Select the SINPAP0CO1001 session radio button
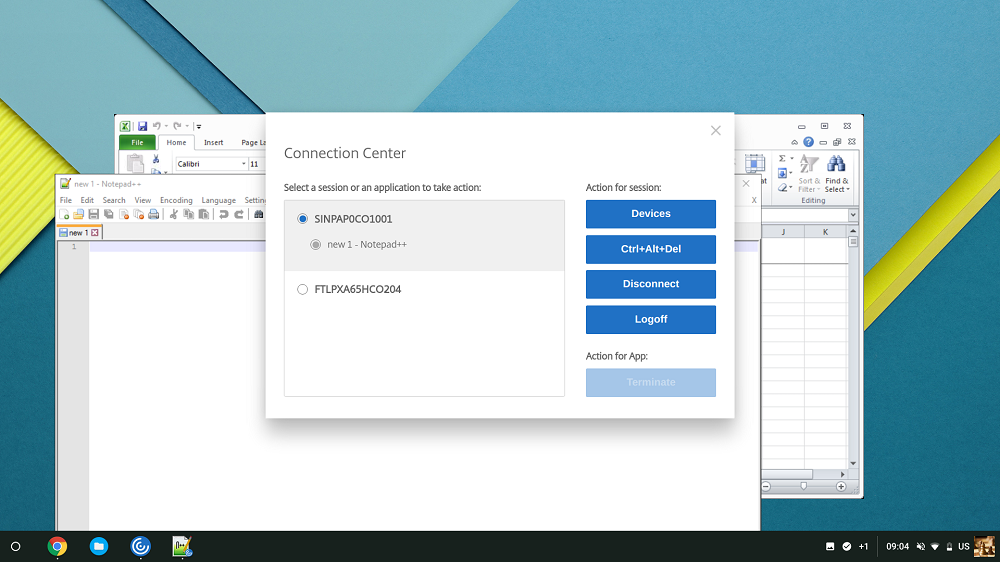 point(302,219)
